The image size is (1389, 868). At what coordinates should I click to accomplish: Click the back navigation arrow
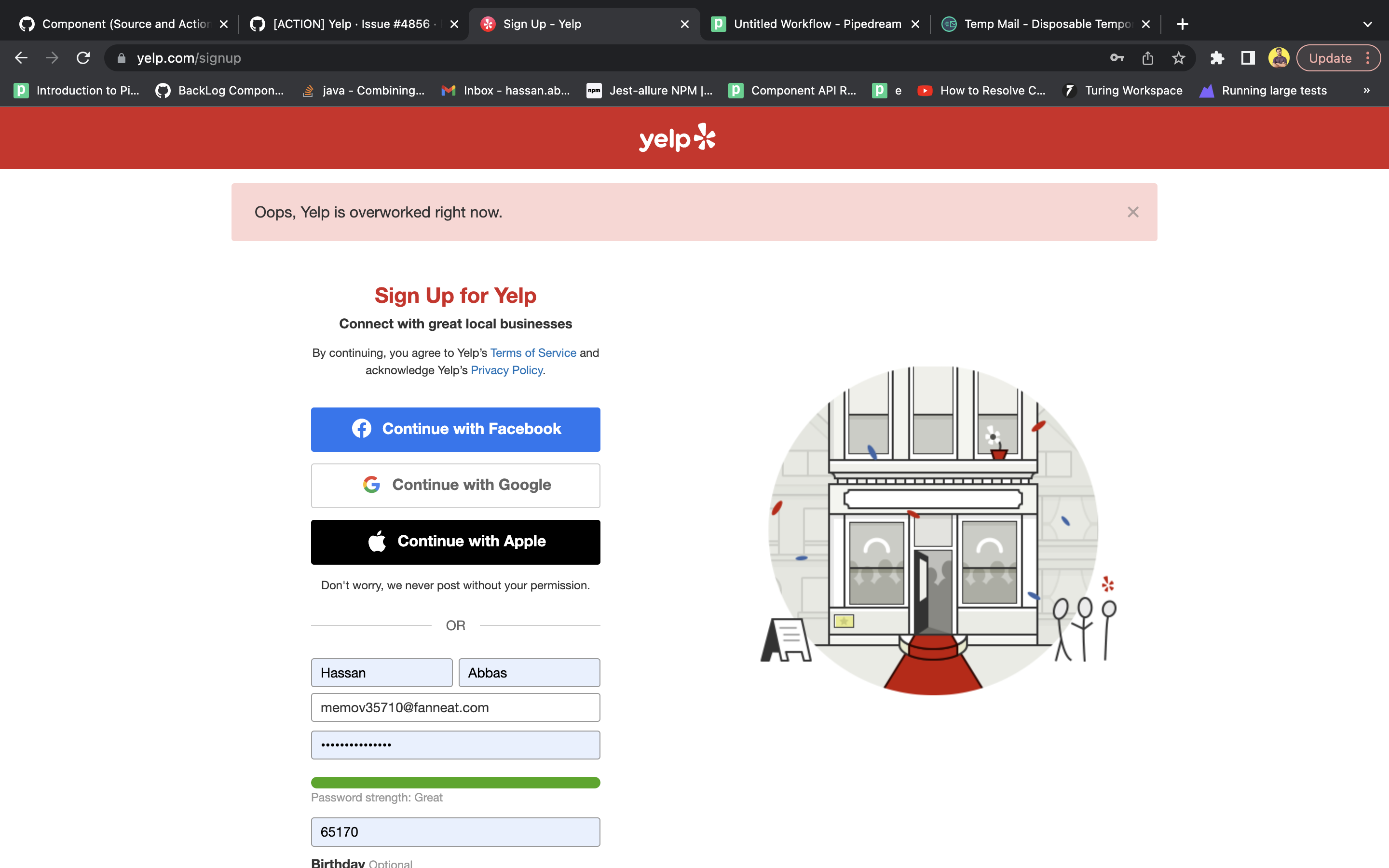coord(21,57)
